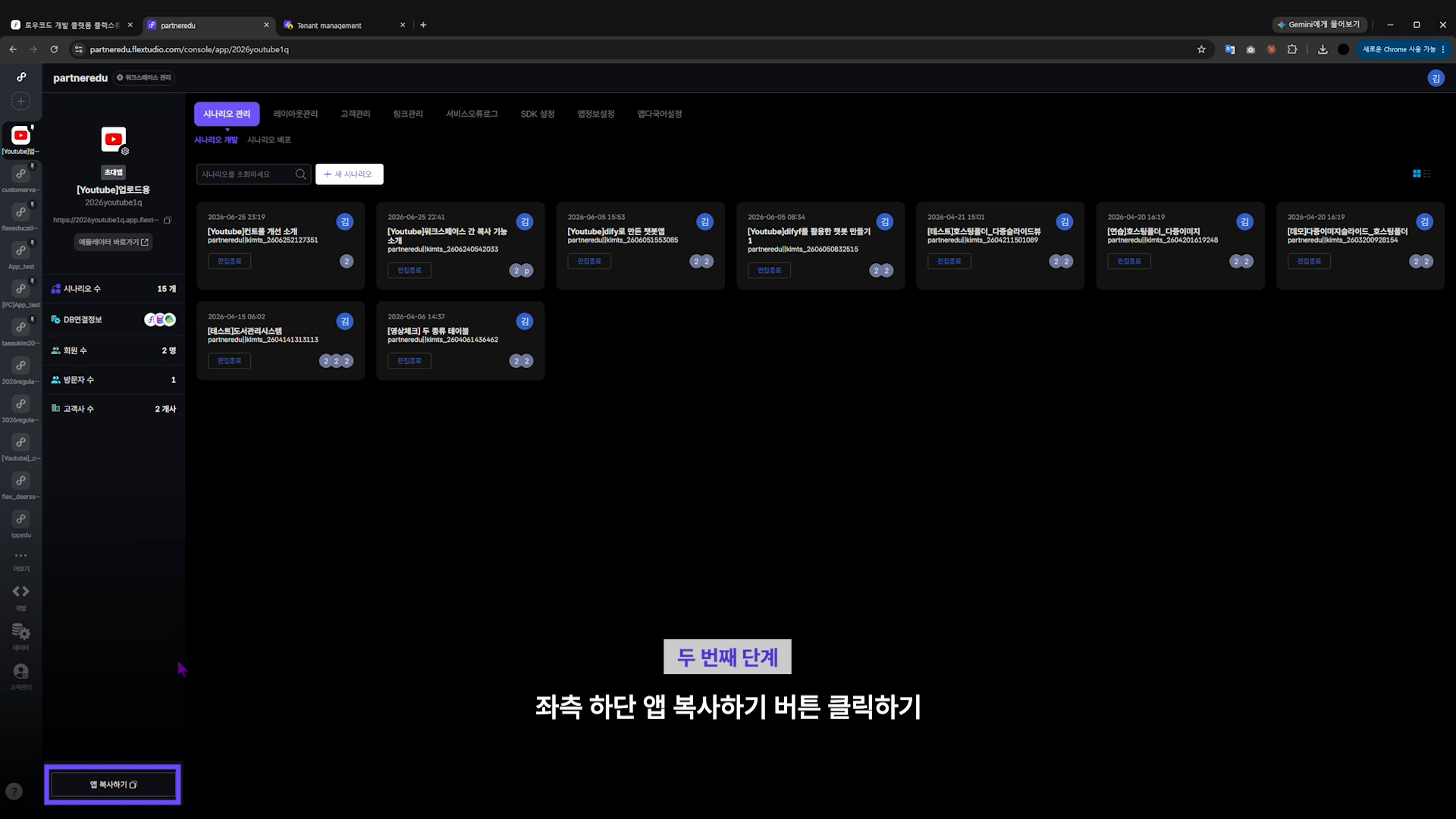Click Gemini에게 물어보기 button

[1319, 25]
